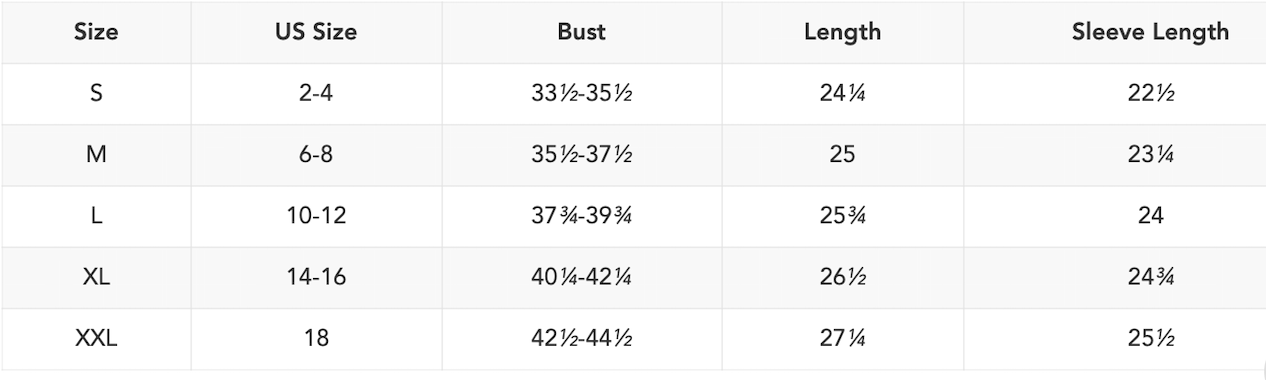
Task: Click bust measurement 33½-35½
Action: tap(582, 94)
